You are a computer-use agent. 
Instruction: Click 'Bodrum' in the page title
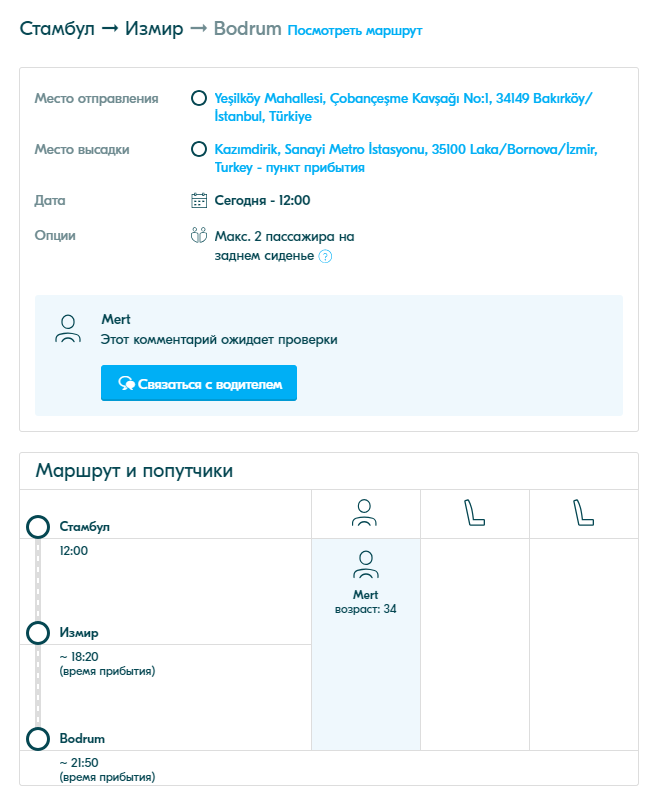(x=247, y=29)
